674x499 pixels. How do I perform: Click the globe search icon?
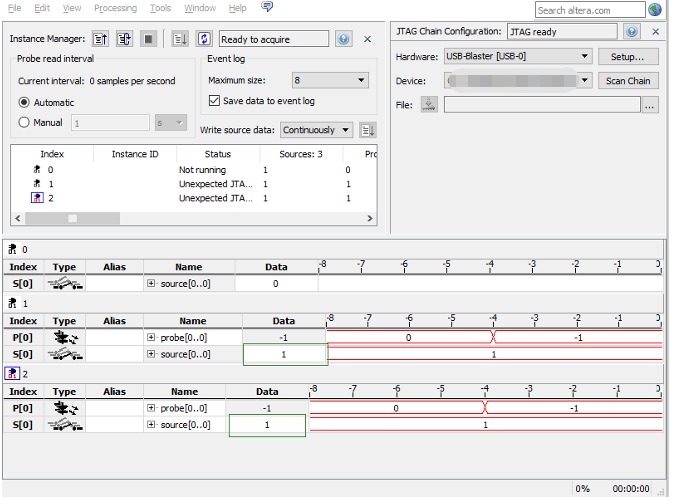click(x=655, y=9)
